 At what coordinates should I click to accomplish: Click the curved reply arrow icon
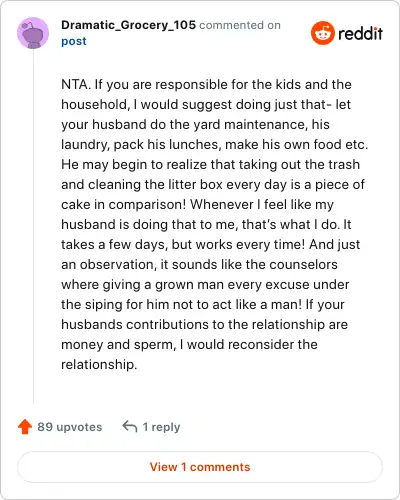[130, 426]
